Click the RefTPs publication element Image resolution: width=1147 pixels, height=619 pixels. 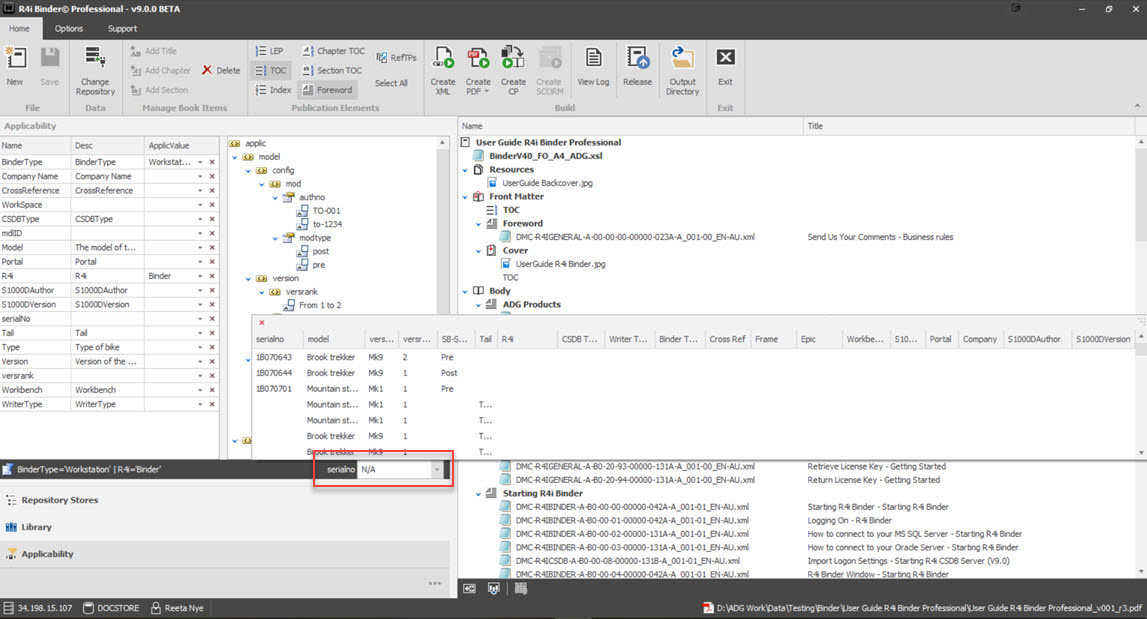point(396,57)
